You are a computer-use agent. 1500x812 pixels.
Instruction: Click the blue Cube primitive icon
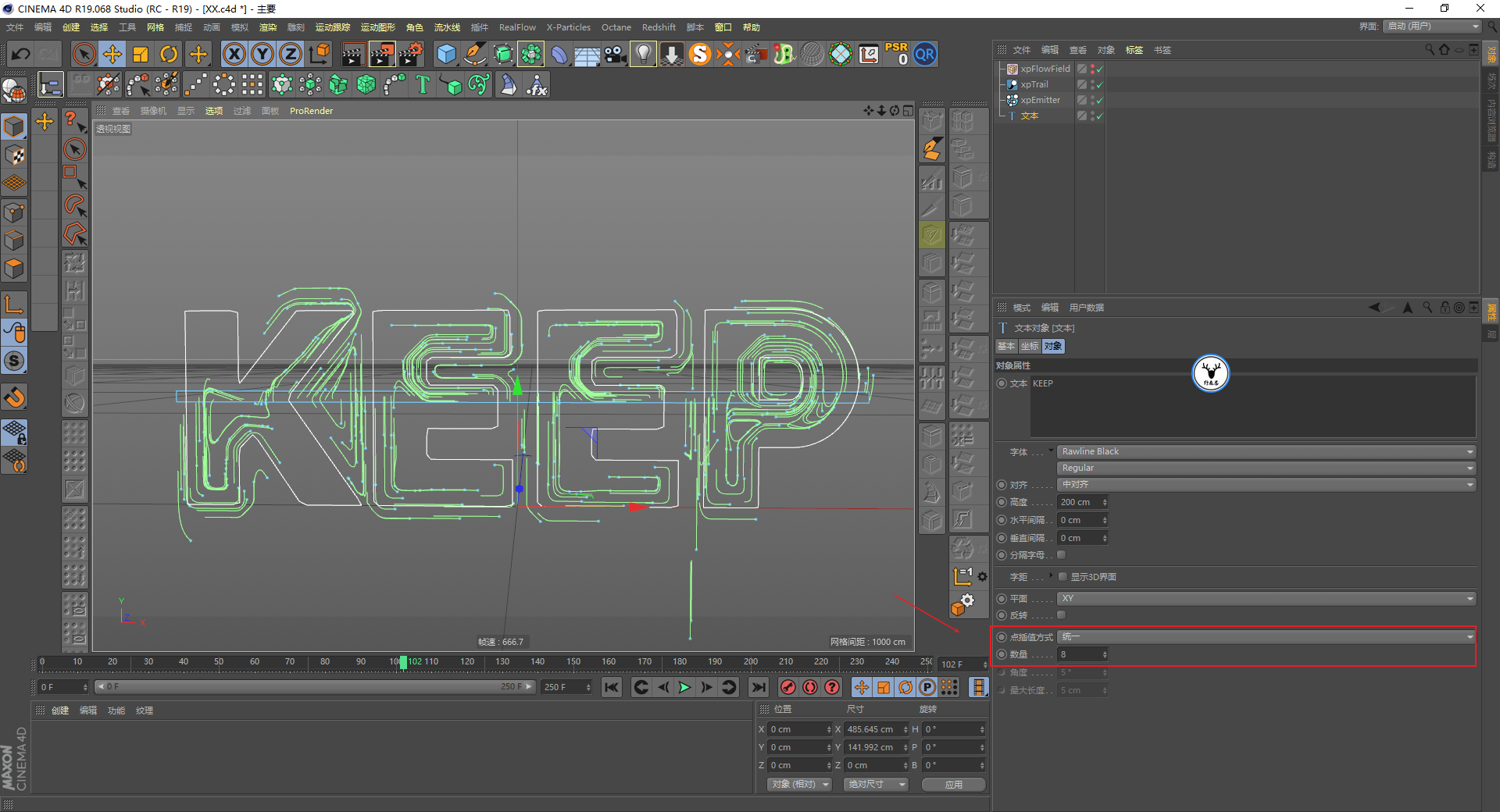coord(446,54)
